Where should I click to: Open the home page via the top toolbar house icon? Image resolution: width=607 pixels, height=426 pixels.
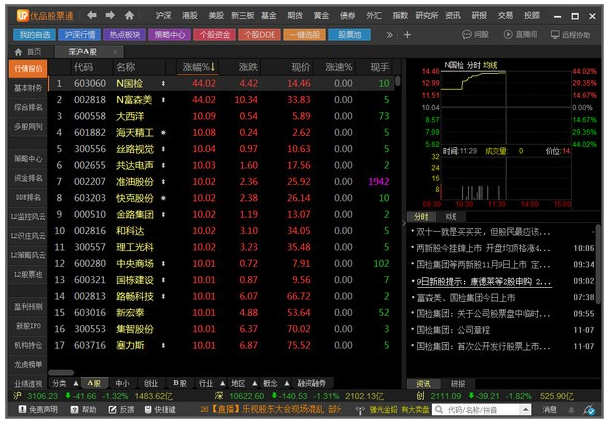[129, 15]
